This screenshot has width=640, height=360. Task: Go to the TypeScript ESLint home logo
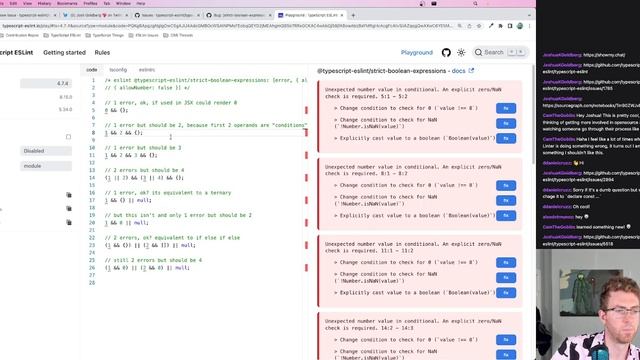(16, 52)
